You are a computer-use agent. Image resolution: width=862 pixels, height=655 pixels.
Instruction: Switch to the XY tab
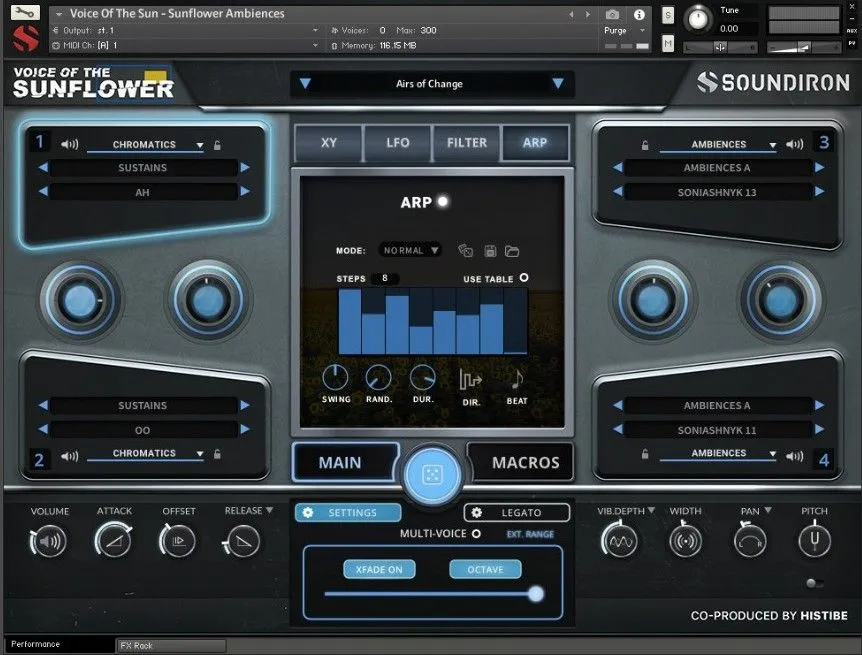pyautogui.click(x=329, y=143)
